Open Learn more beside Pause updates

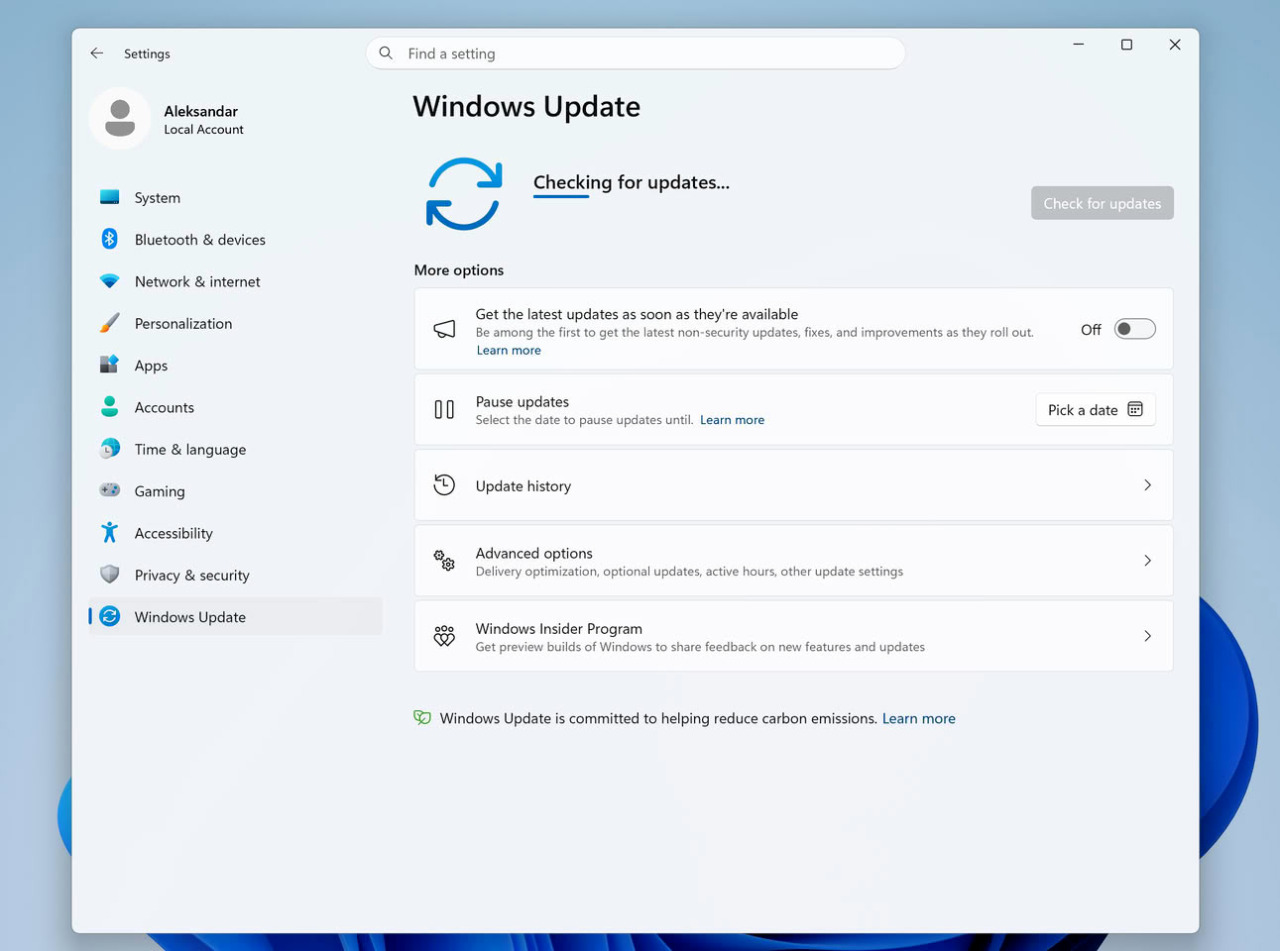(x=732, y=420)
